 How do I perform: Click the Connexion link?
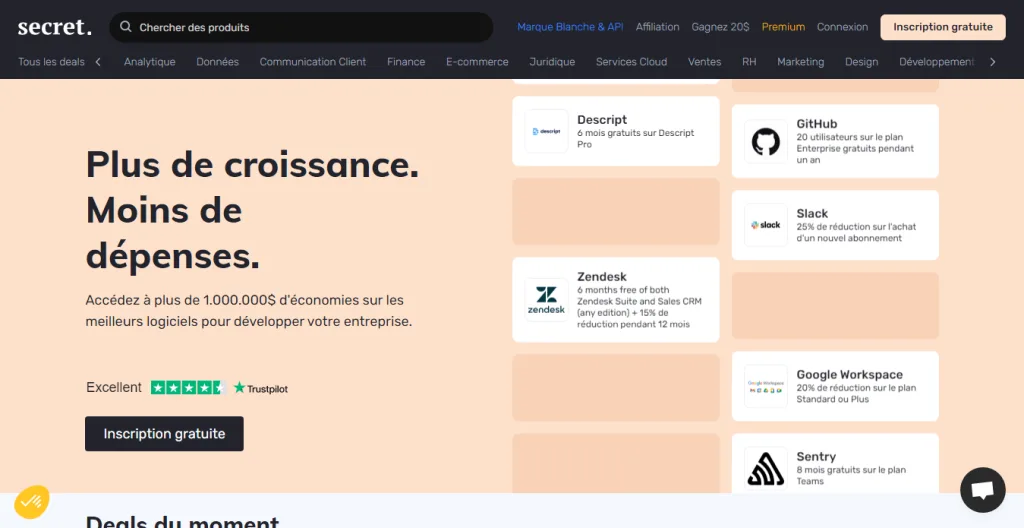pos(842,27)
